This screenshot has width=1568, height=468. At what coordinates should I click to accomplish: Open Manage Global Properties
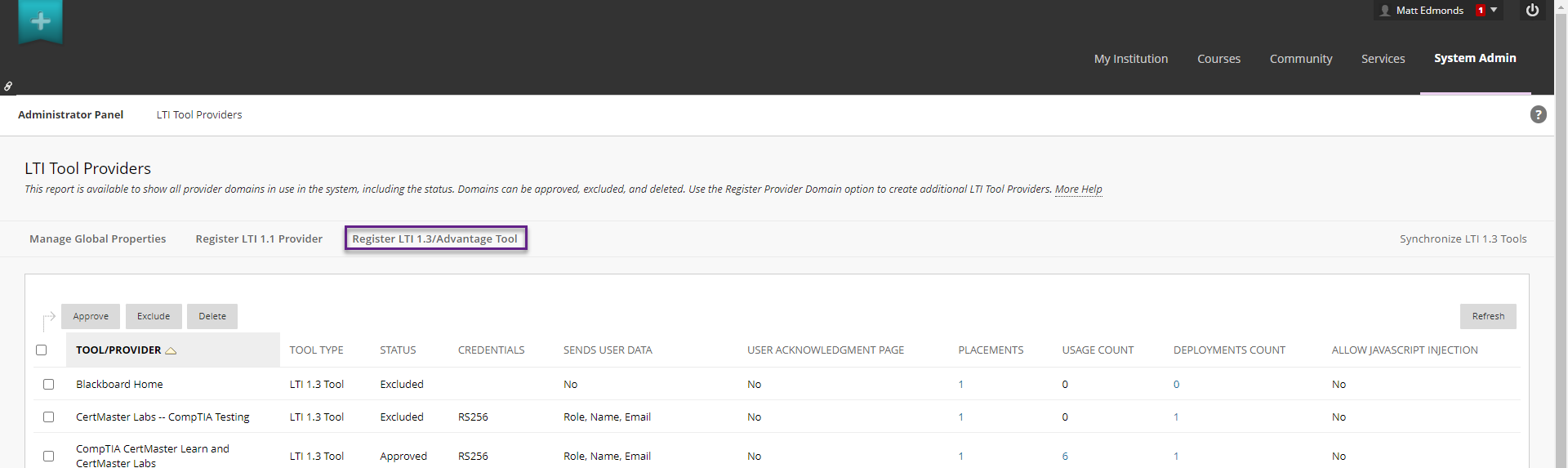tap(98, 238)
